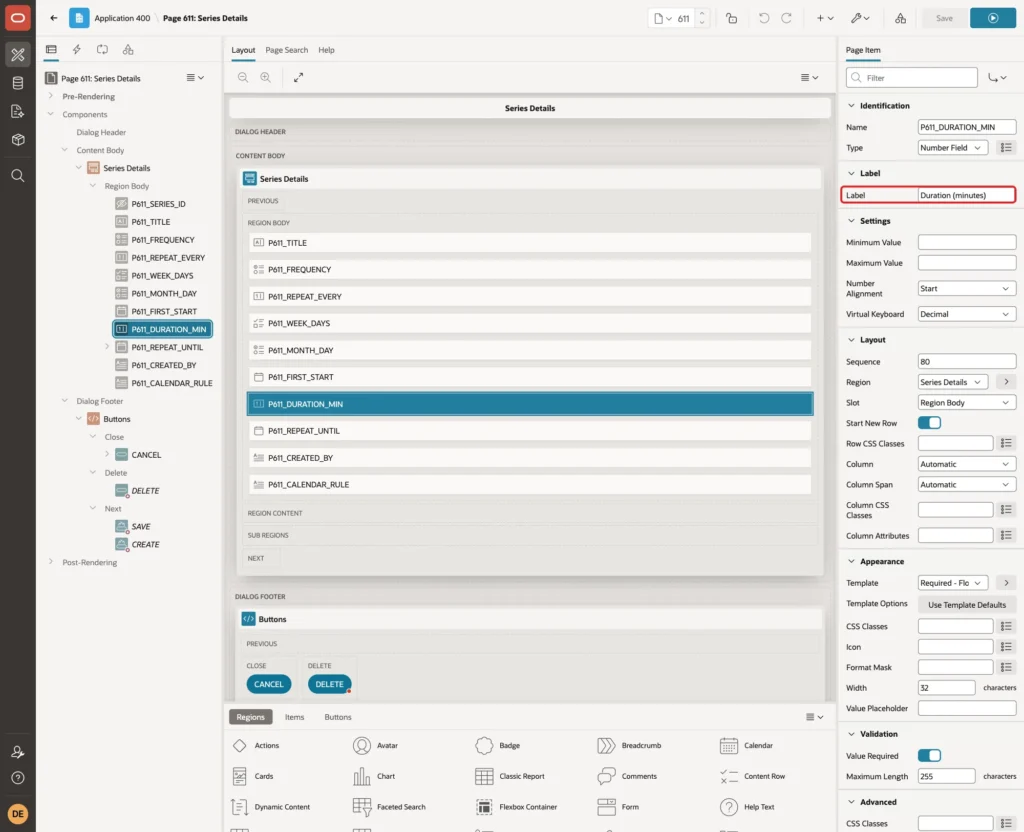This screenshot has width=1024, height=832.
Task: Open the Column Span dropdown
Action: (x=967, y=485)
